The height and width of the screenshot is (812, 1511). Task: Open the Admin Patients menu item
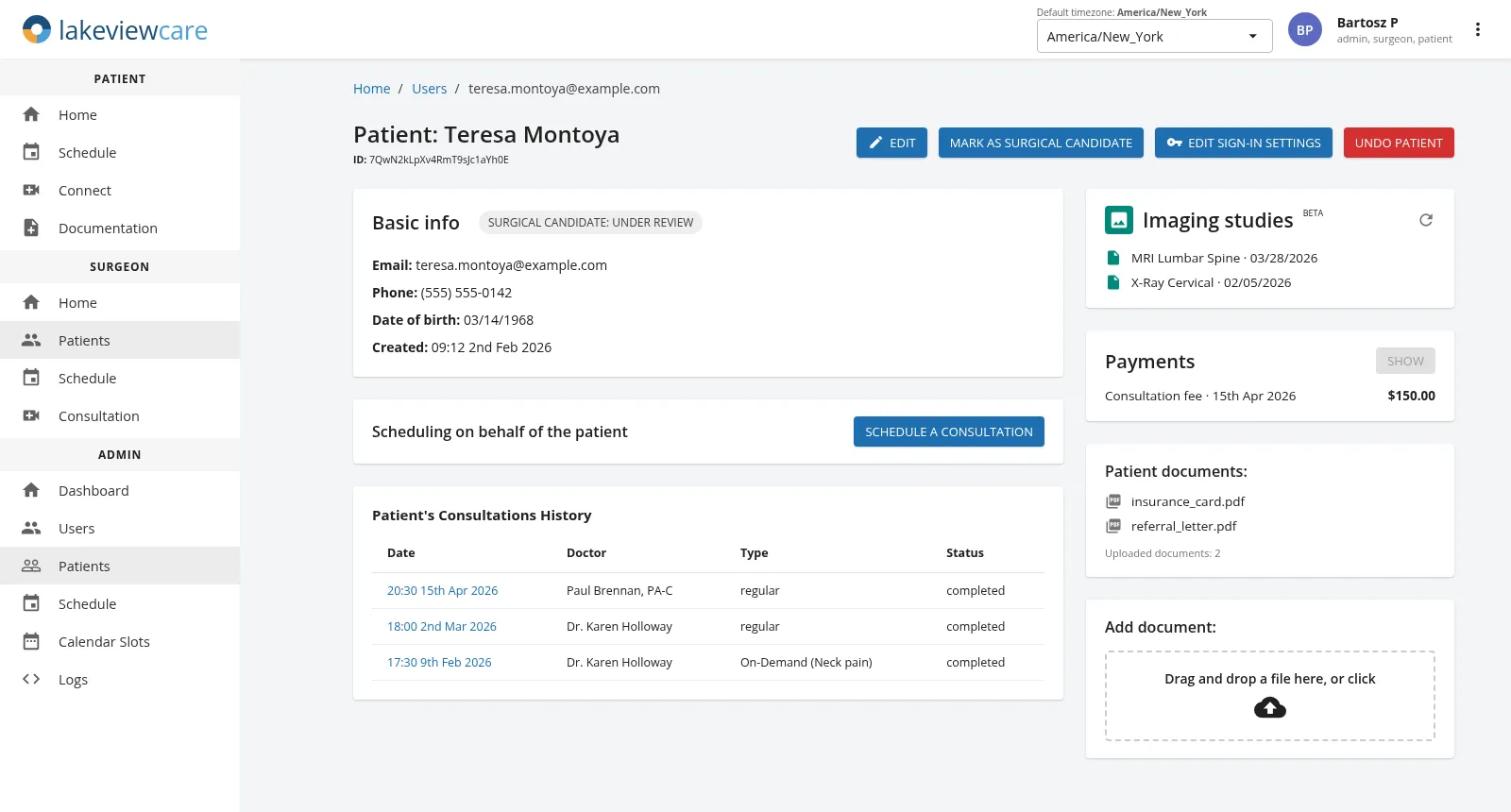point(120,566)
